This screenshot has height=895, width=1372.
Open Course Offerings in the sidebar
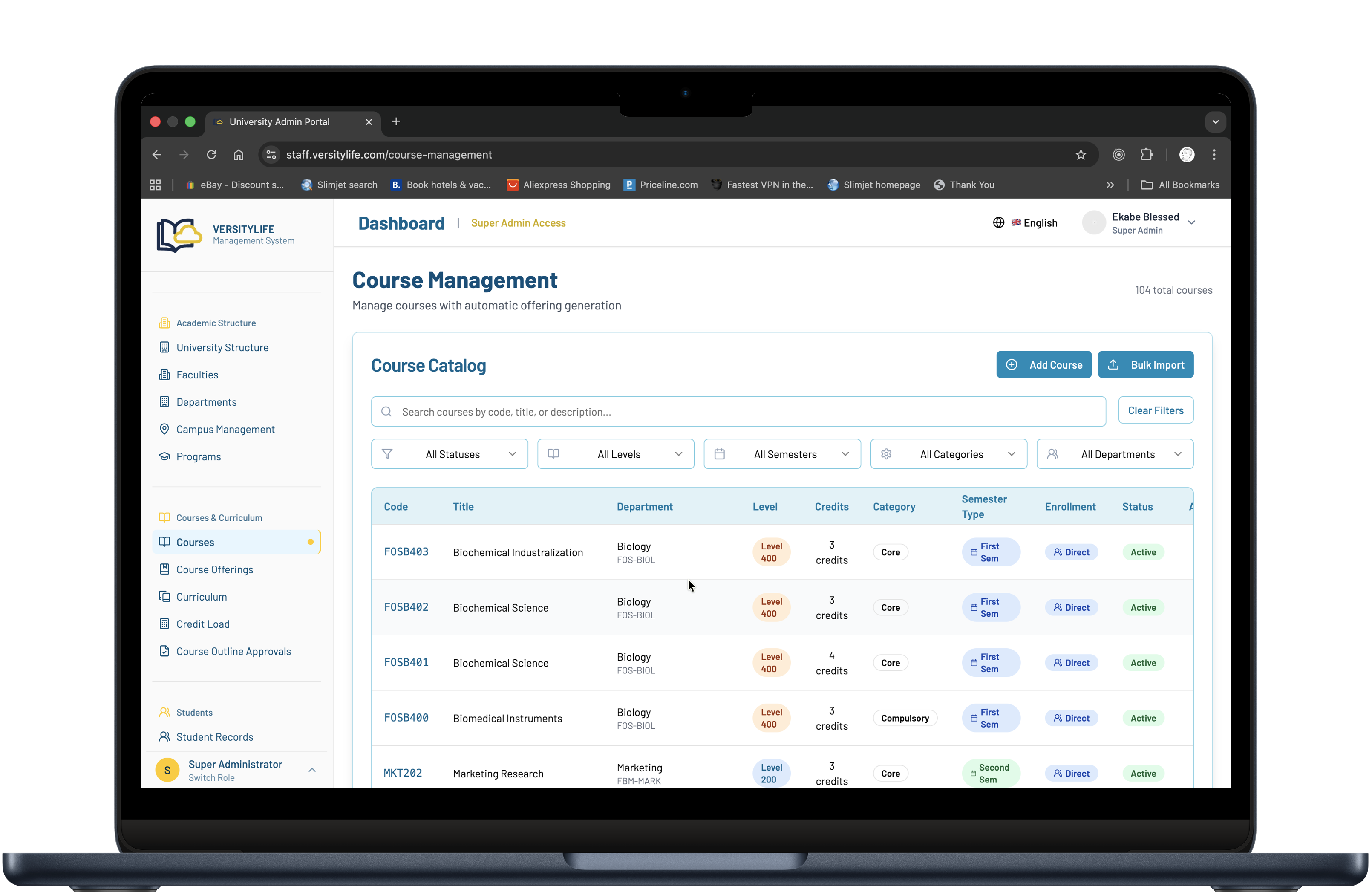(214, 570)
